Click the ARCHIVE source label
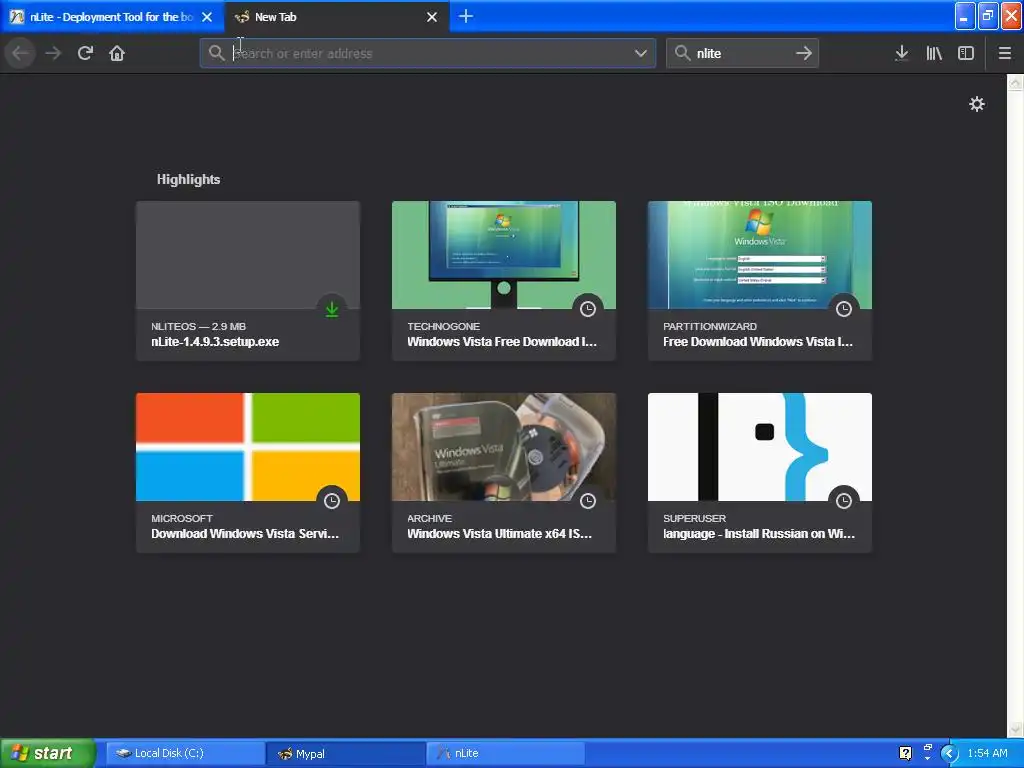 pos(429,518)
